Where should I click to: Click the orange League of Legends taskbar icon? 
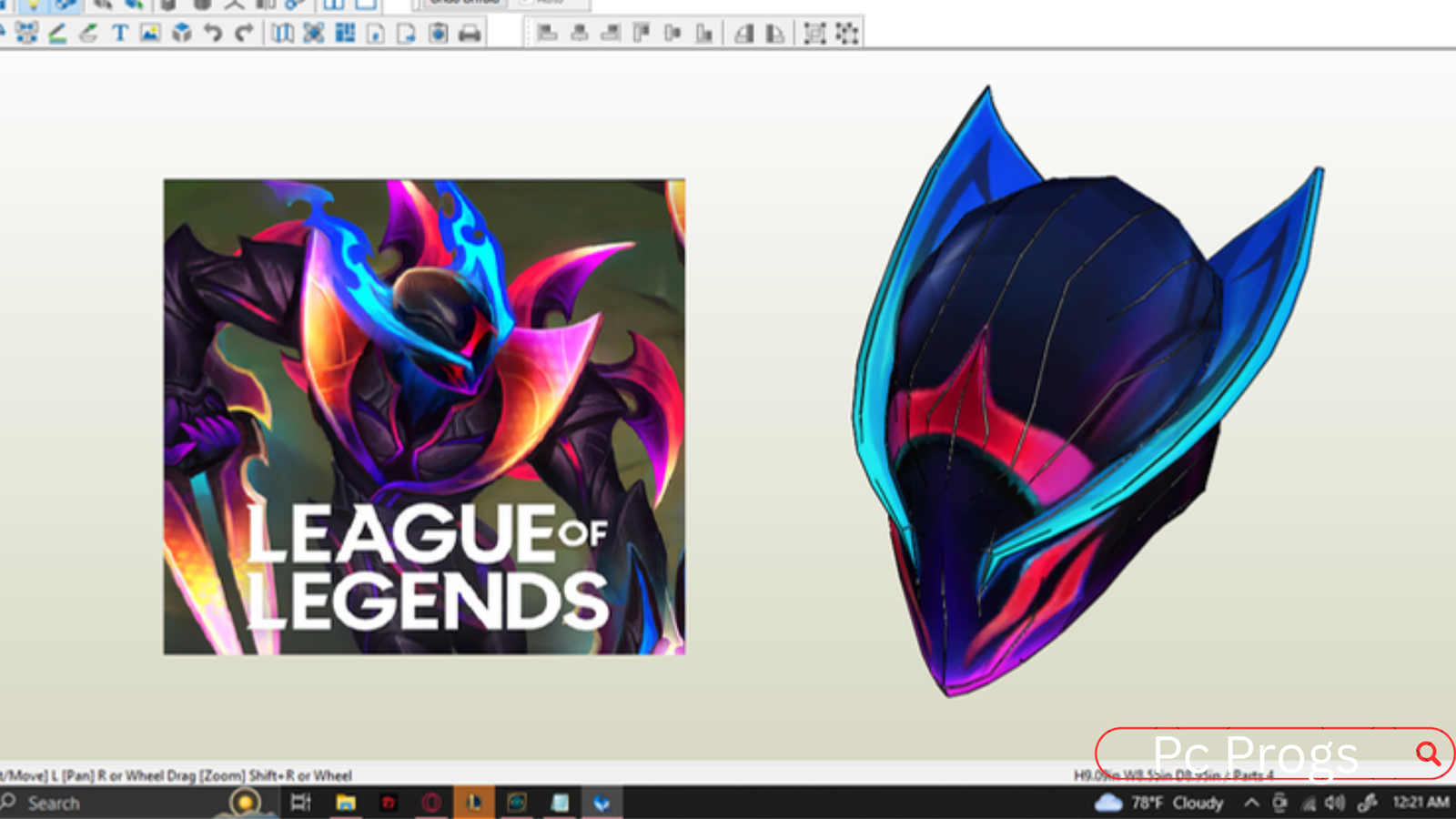point(473,803)
